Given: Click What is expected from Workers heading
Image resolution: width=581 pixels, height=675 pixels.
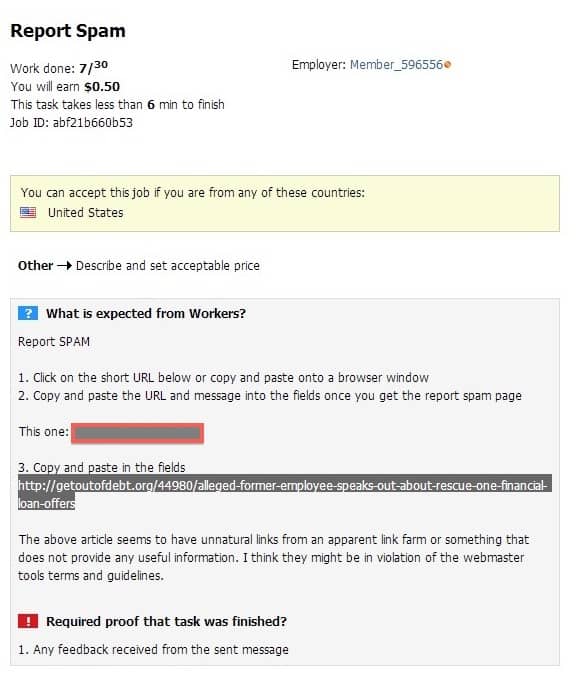Looking at the screenshot, I should point(146,313).
